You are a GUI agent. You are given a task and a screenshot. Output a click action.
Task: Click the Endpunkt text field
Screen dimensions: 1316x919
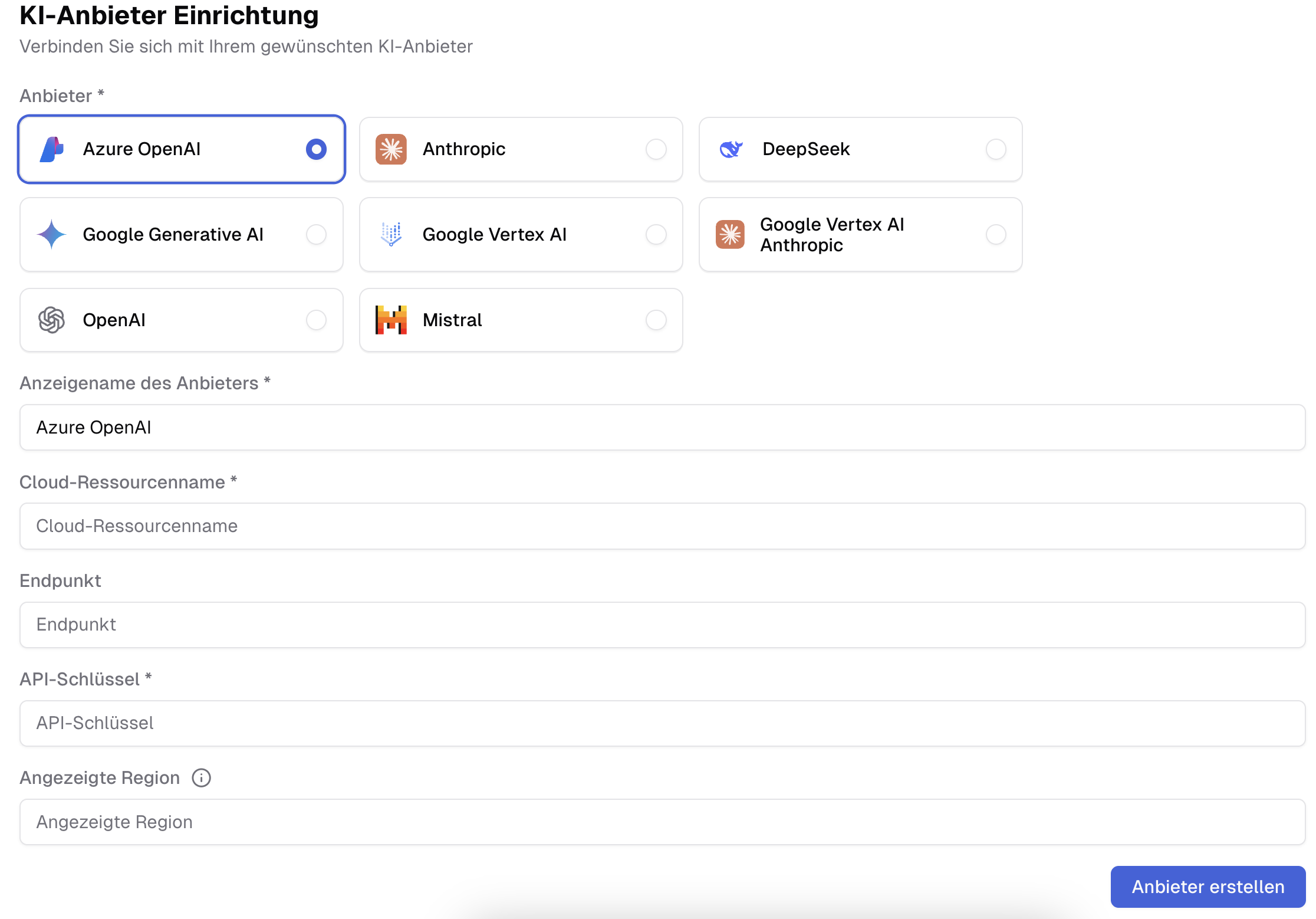point(662,625)
